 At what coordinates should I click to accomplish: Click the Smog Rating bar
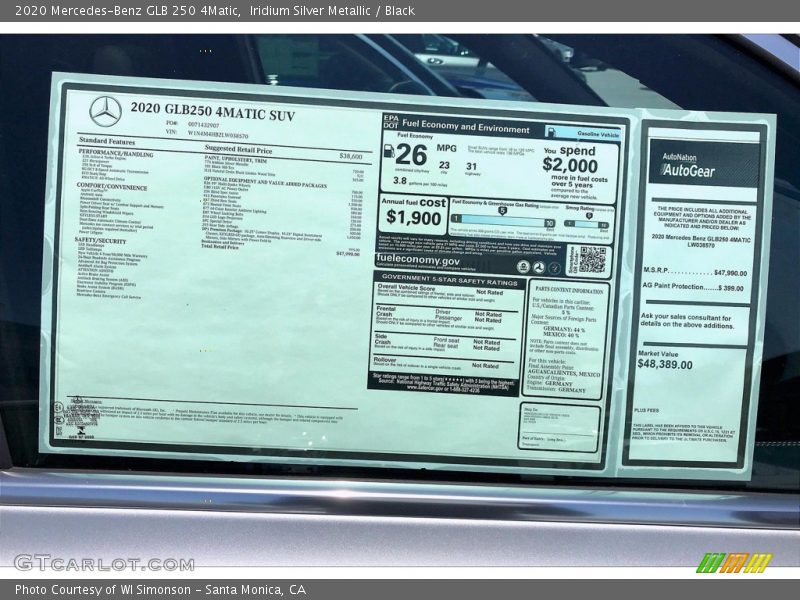click(x=587, y=224)
